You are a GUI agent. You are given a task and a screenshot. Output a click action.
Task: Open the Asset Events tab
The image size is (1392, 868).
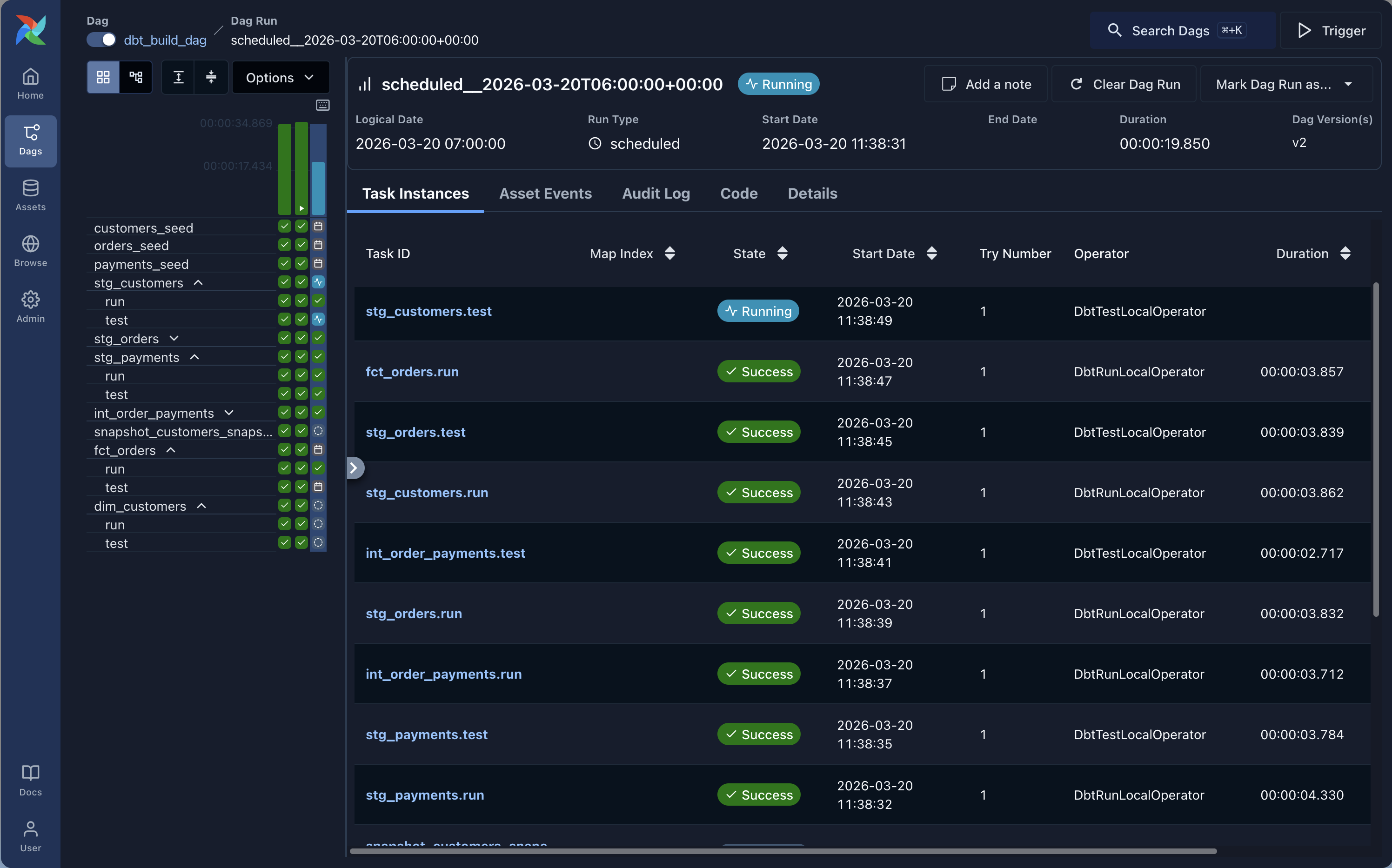tap(545, 194)
